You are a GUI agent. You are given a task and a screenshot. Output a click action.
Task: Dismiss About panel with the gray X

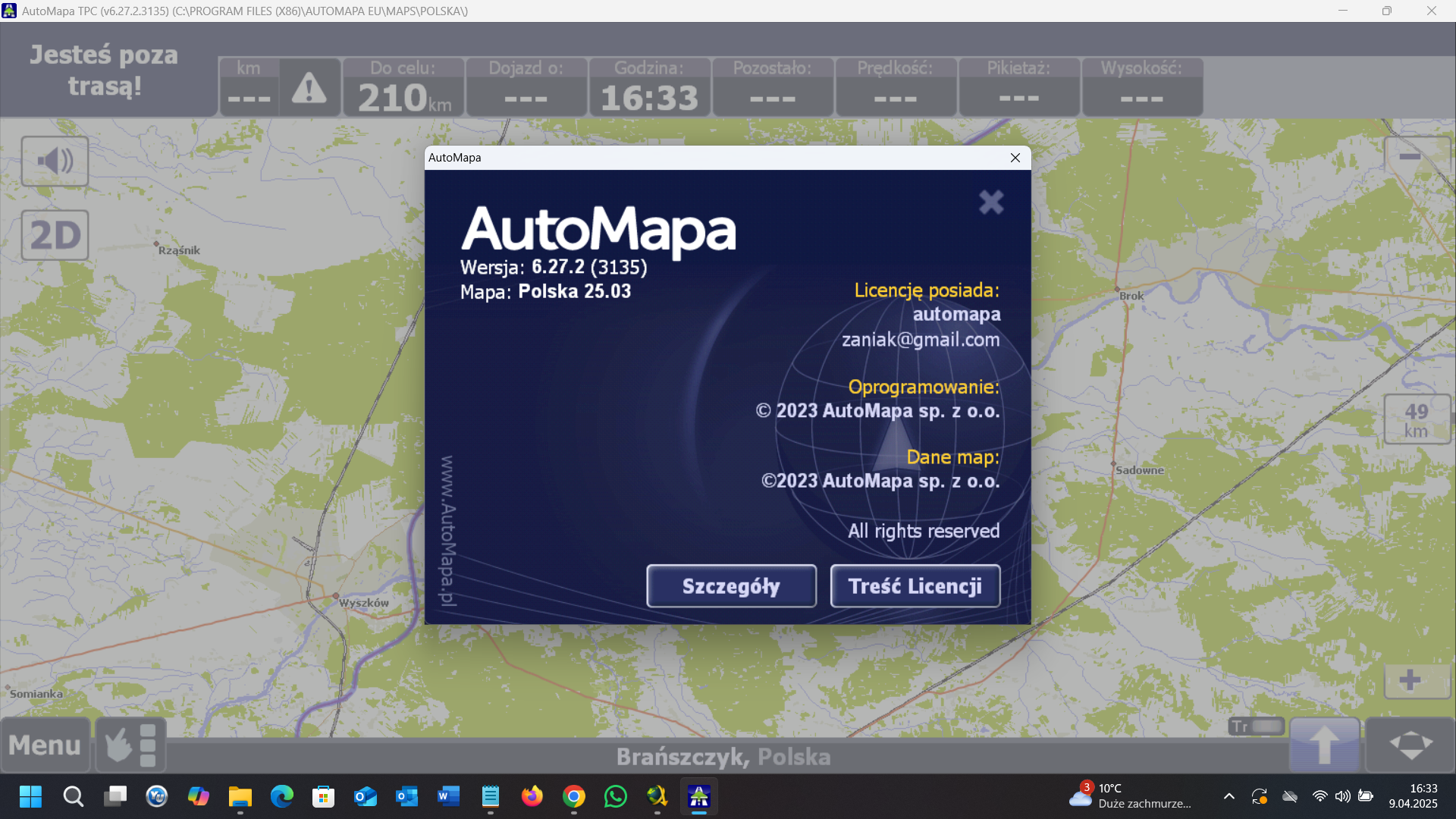pyautogui.click(x=991, y=202)
